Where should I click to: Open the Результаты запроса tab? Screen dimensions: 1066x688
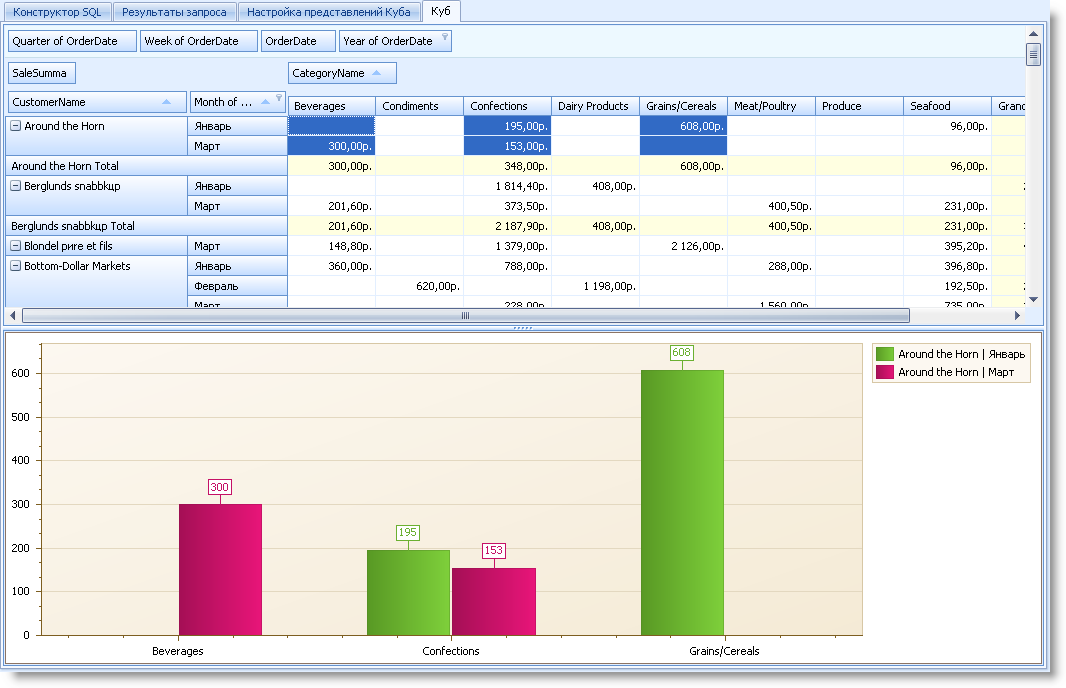(x=175, y=13)
